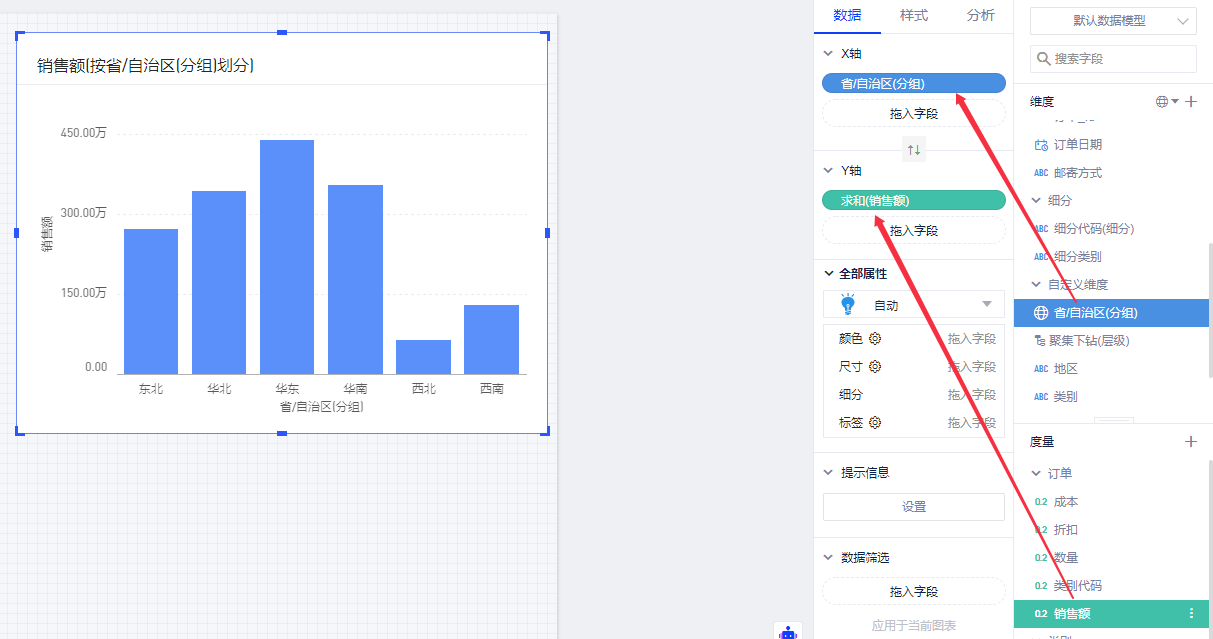Click the plus icon to add dimension
1213x639 pixels.
tap(1190, 102)
